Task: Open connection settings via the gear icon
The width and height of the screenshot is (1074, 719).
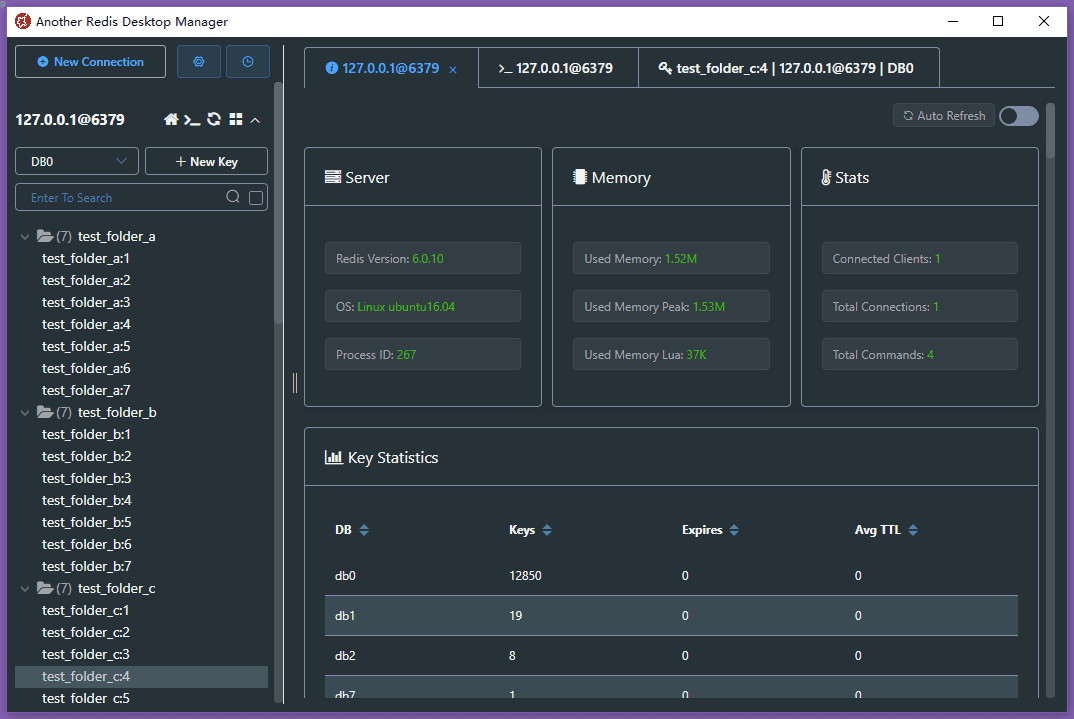Action: pos(198,61)
